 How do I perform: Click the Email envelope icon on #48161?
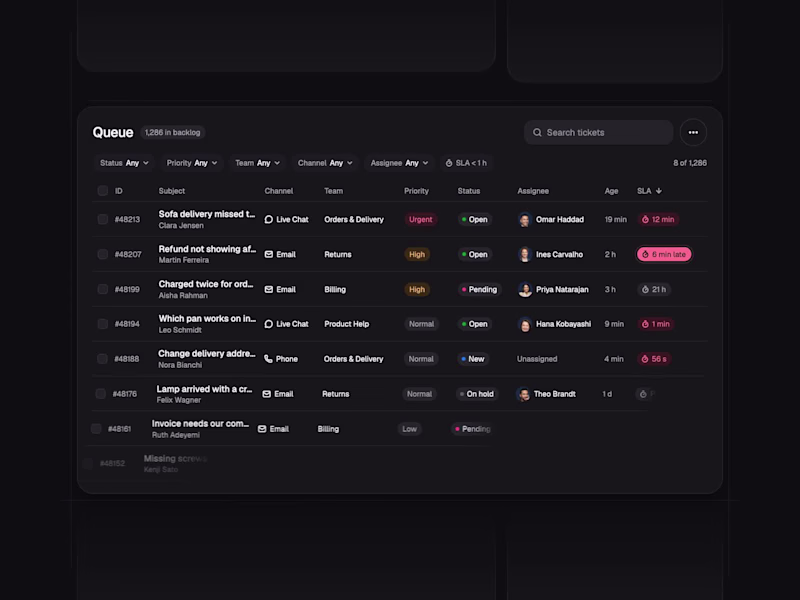click(x=262, y=429)
